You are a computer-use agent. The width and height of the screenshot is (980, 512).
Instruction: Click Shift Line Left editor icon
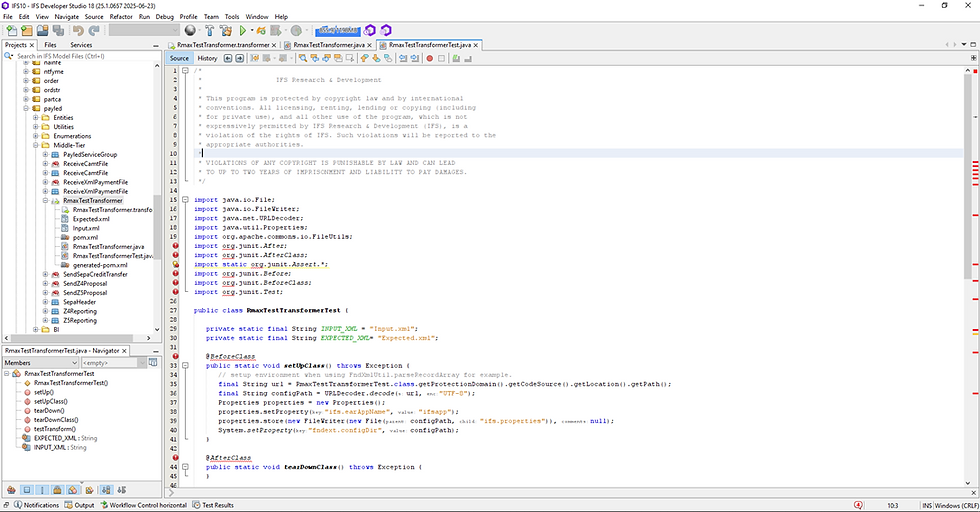403,58
